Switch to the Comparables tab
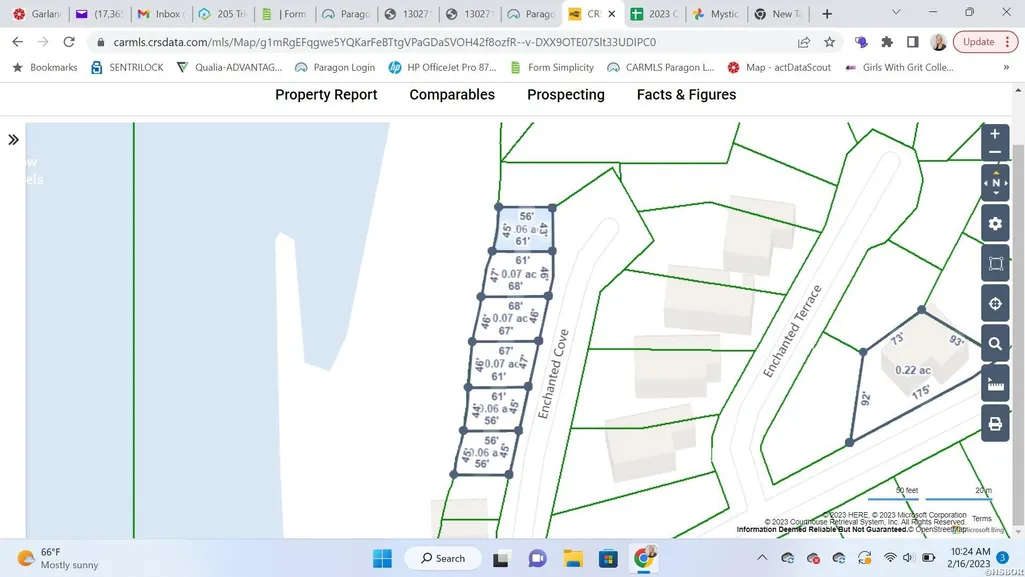 click(x=452, y=95)
